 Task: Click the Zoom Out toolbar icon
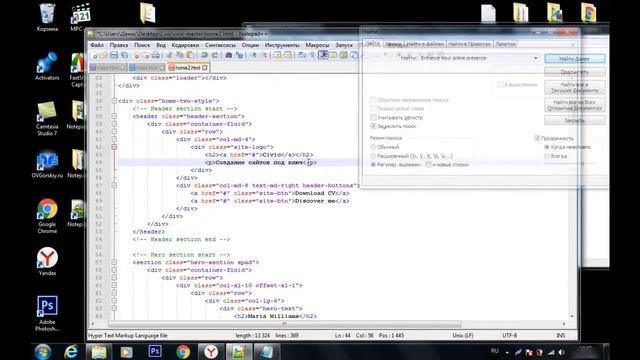point(264,56)
